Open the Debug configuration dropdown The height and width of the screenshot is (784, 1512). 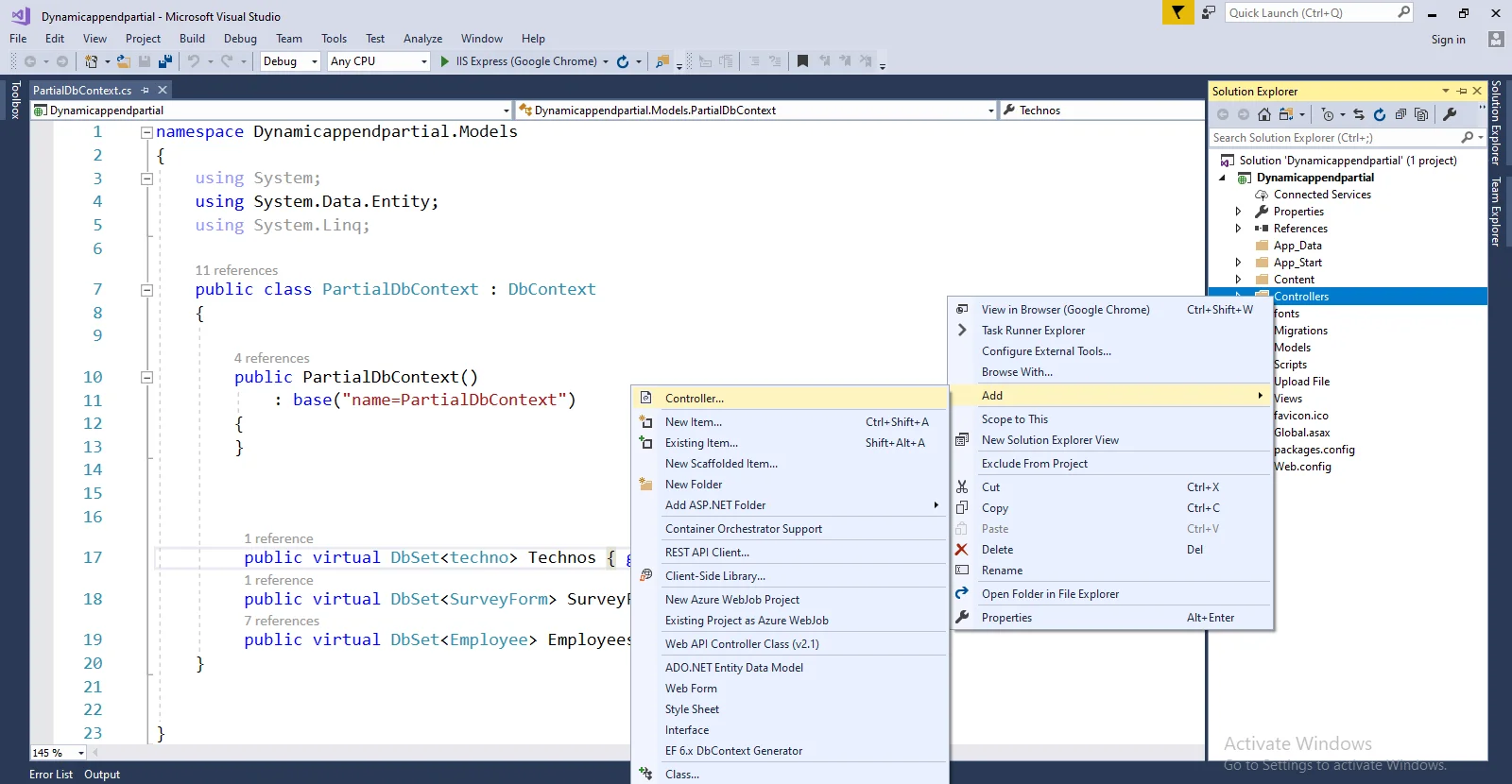click(290, 61)
